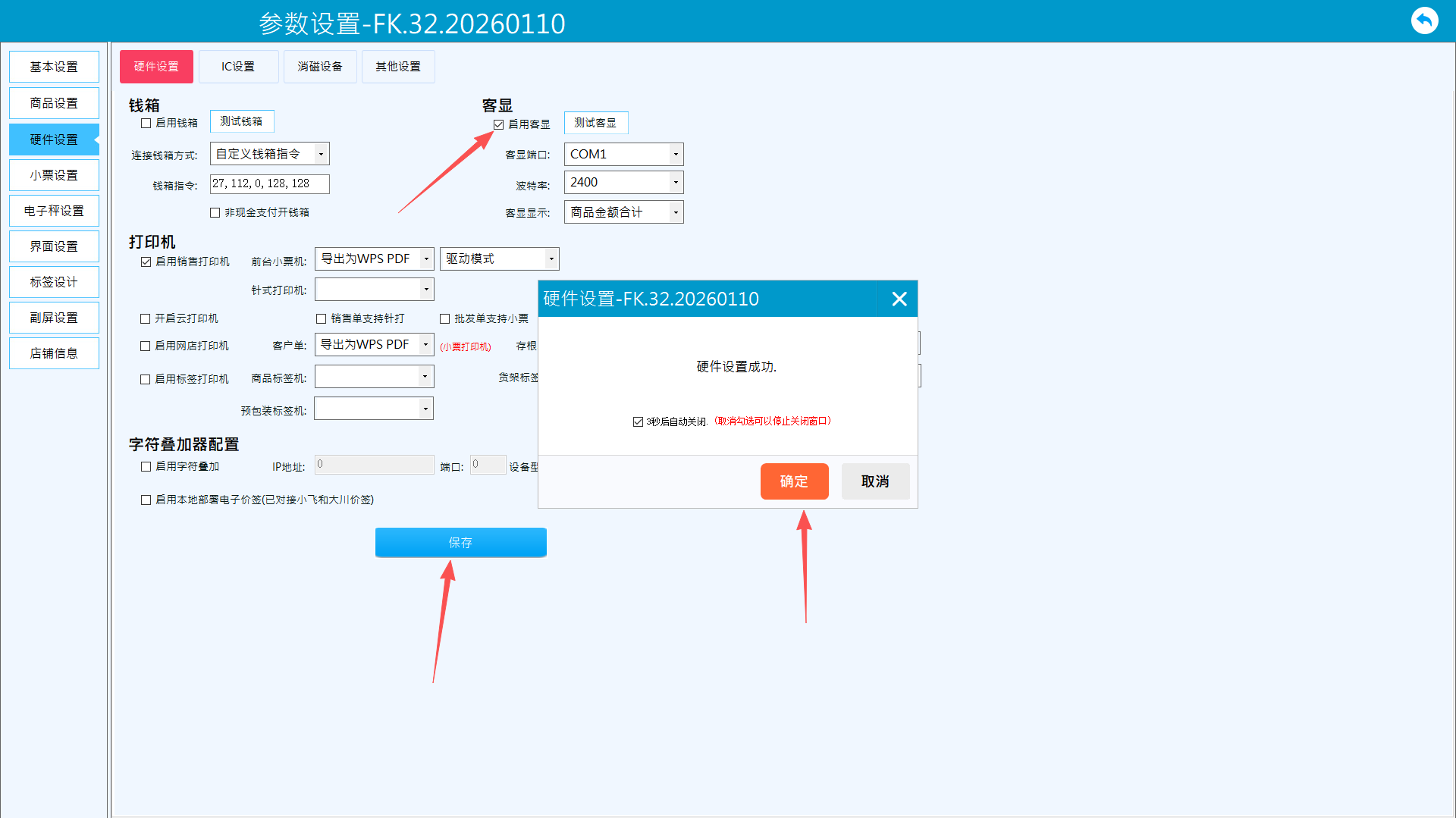Viewport: 1456px width, 818px height.
Task: Open the customer display port COM1 dropdown
Action: click(623, 154)
